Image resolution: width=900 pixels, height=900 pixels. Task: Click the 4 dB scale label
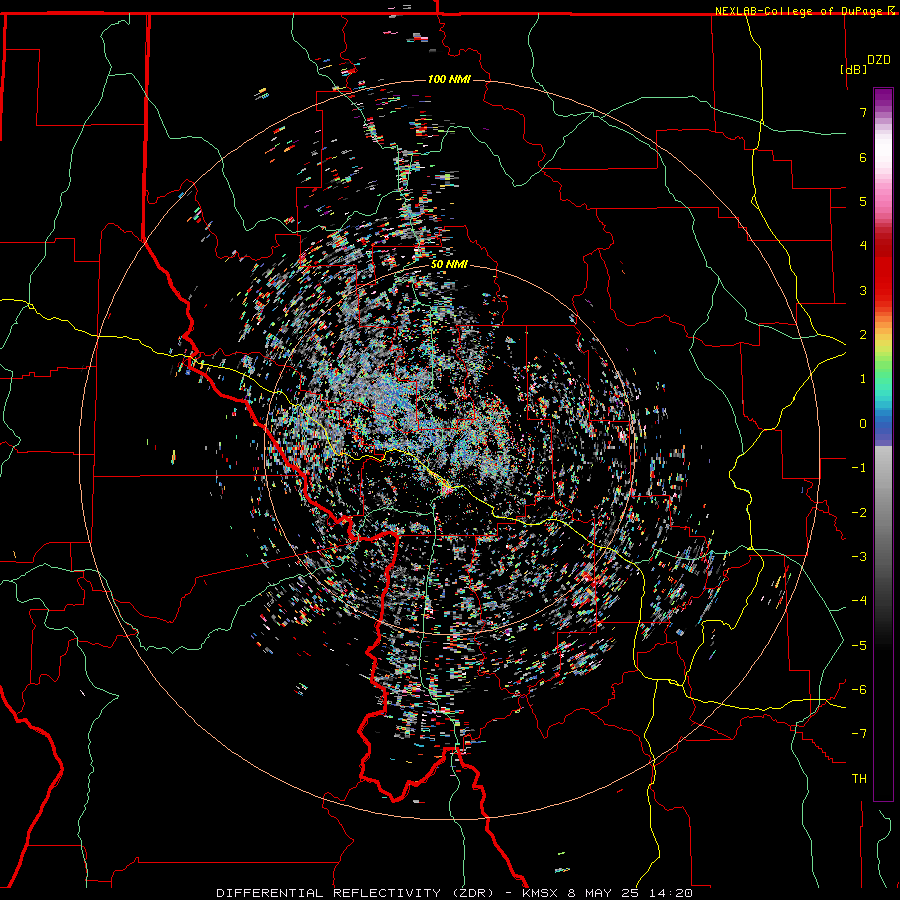[x=863, y=246]
